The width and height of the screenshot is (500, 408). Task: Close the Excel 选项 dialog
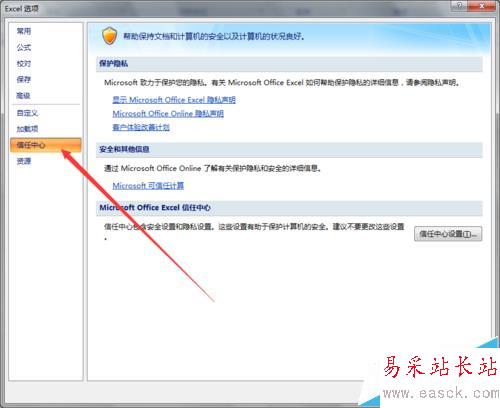point(482,6)
